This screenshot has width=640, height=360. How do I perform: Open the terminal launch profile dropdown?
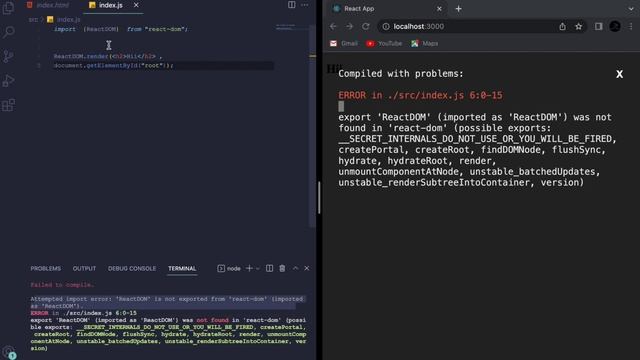coord(258,269)
